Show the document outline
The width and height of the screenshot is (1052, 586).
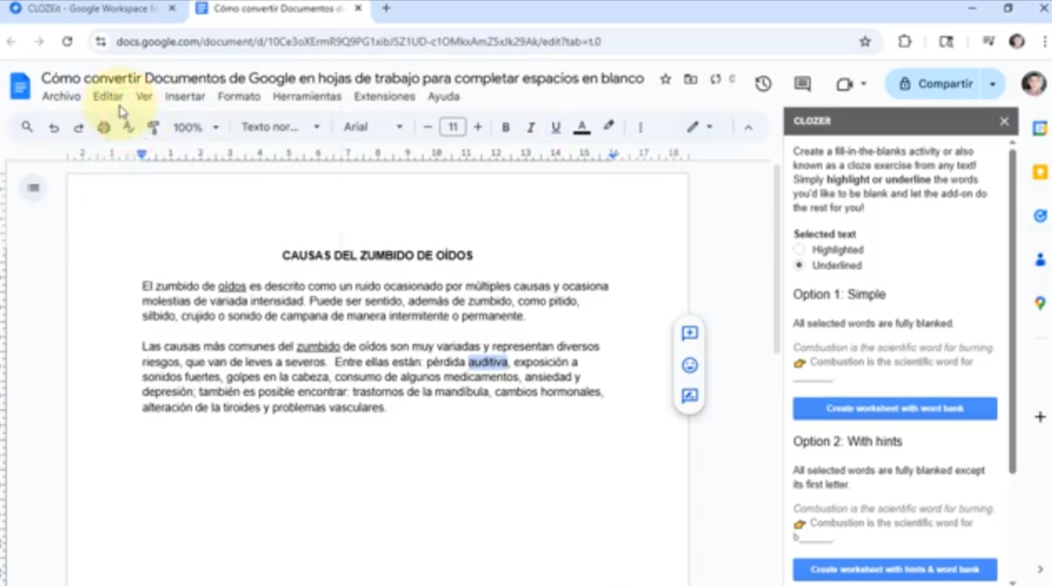click(34, 188)
